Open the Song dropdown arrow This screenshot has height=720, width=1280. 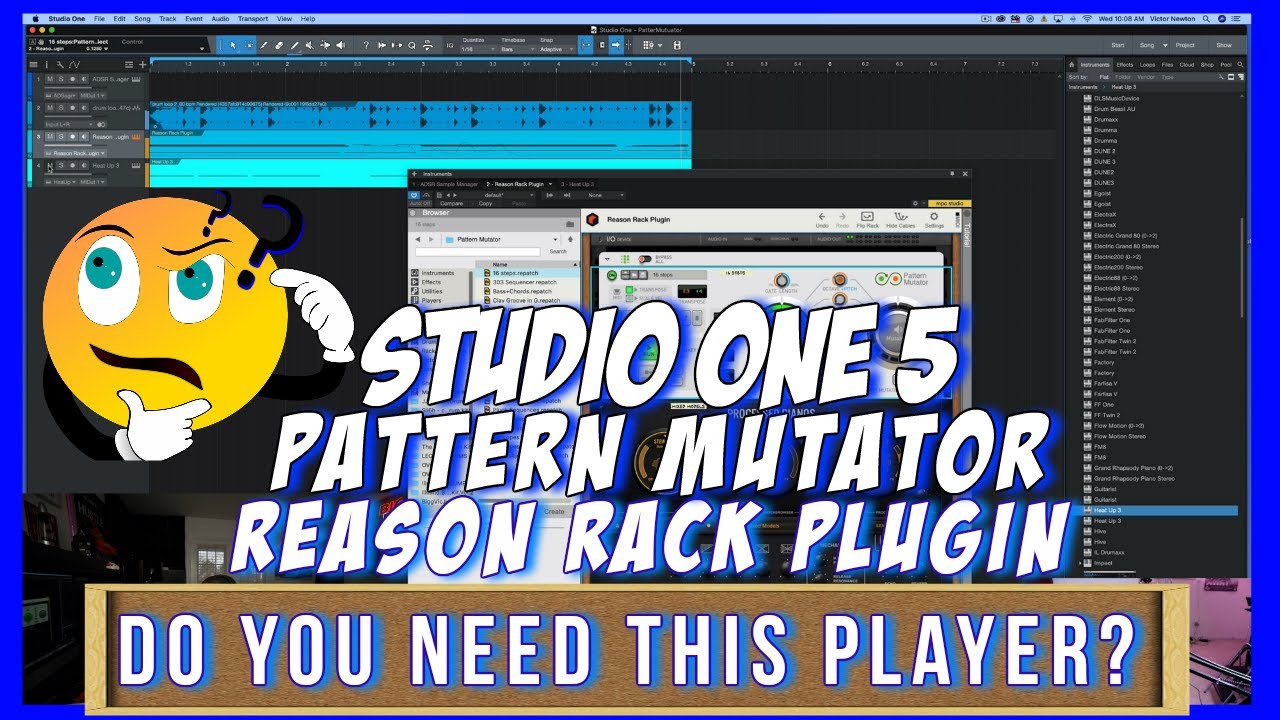pos(1165,45)
